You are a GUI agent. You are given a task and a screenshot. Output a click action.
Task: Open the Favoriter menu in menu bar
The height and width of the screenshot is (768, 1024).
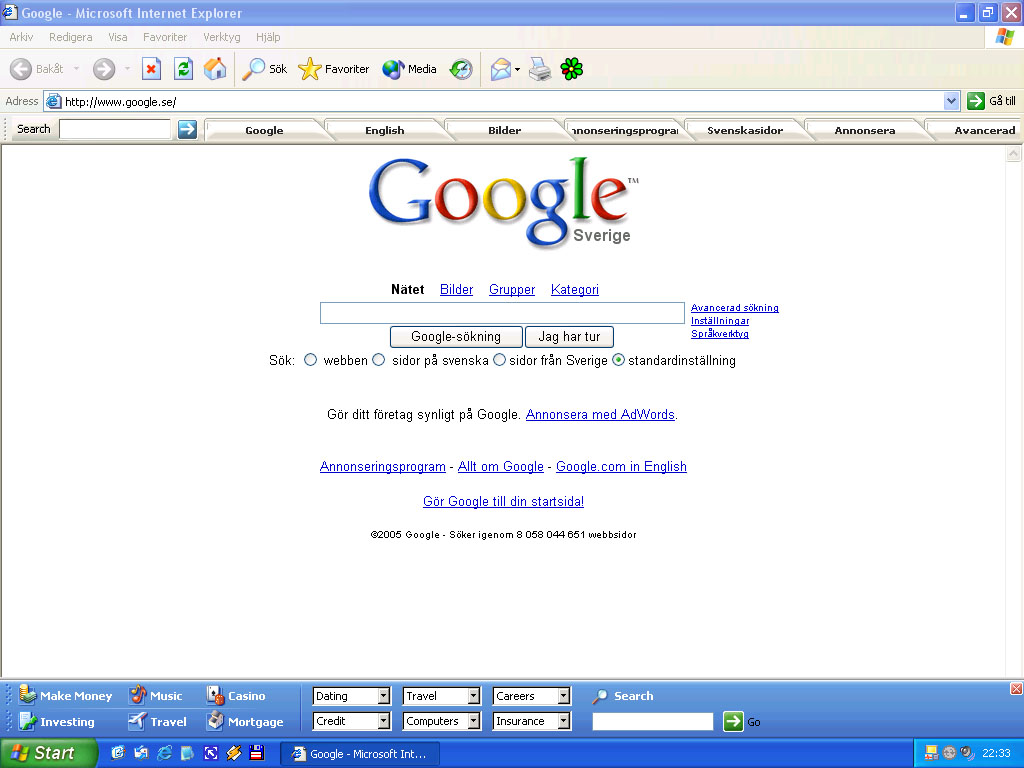pos(165,37)
